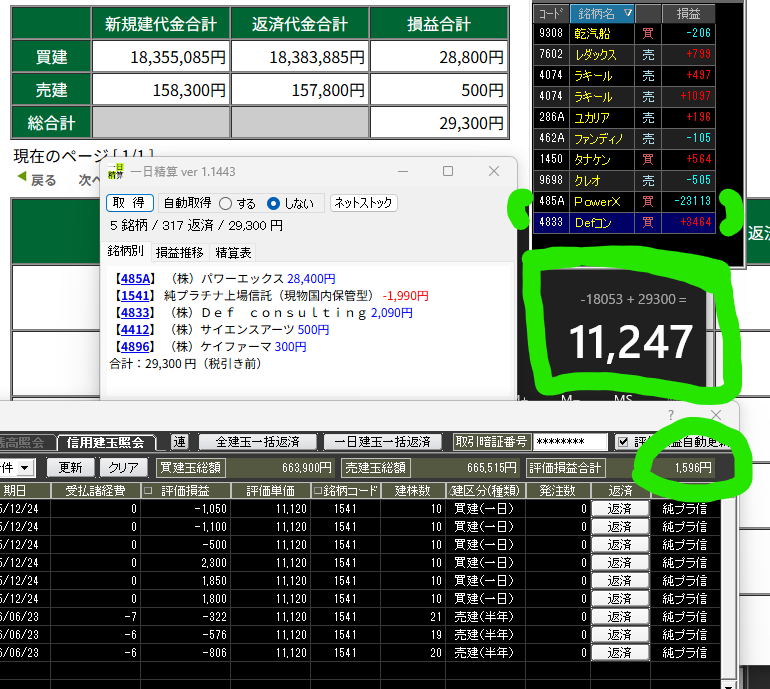The image size is (770, 689).
Task: Click the 取引暗証番号 password field
Action: point(570,441)
